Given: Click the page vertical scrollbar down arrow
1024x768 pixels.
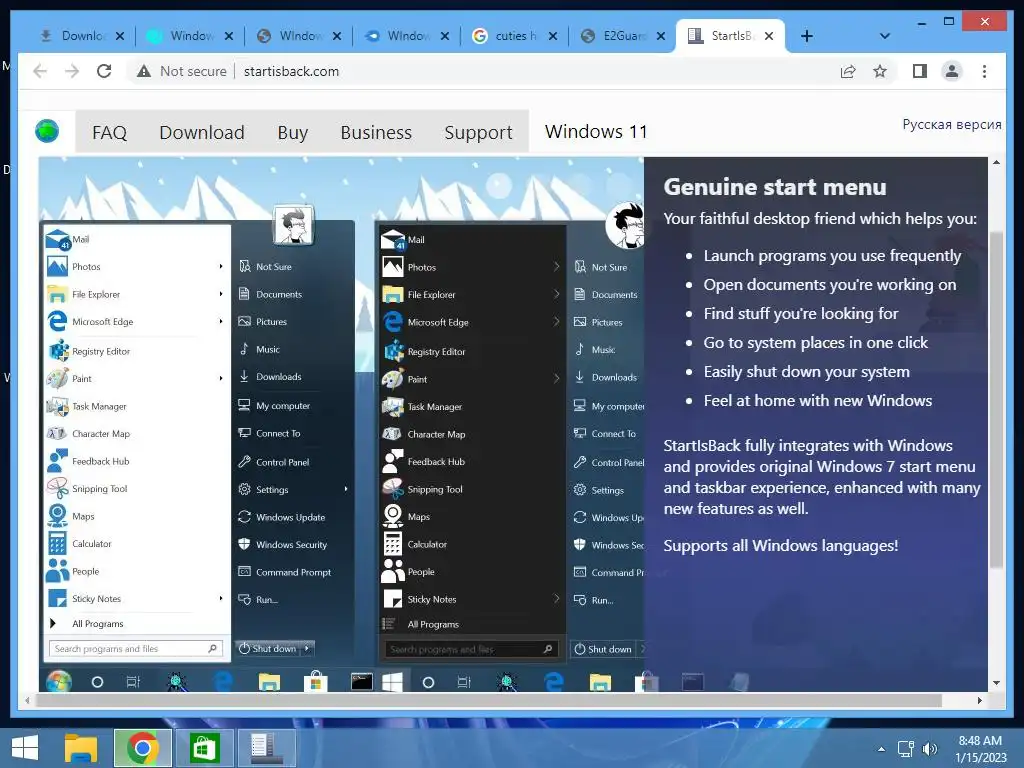Looking at the screenshot, I should (997, 683).
